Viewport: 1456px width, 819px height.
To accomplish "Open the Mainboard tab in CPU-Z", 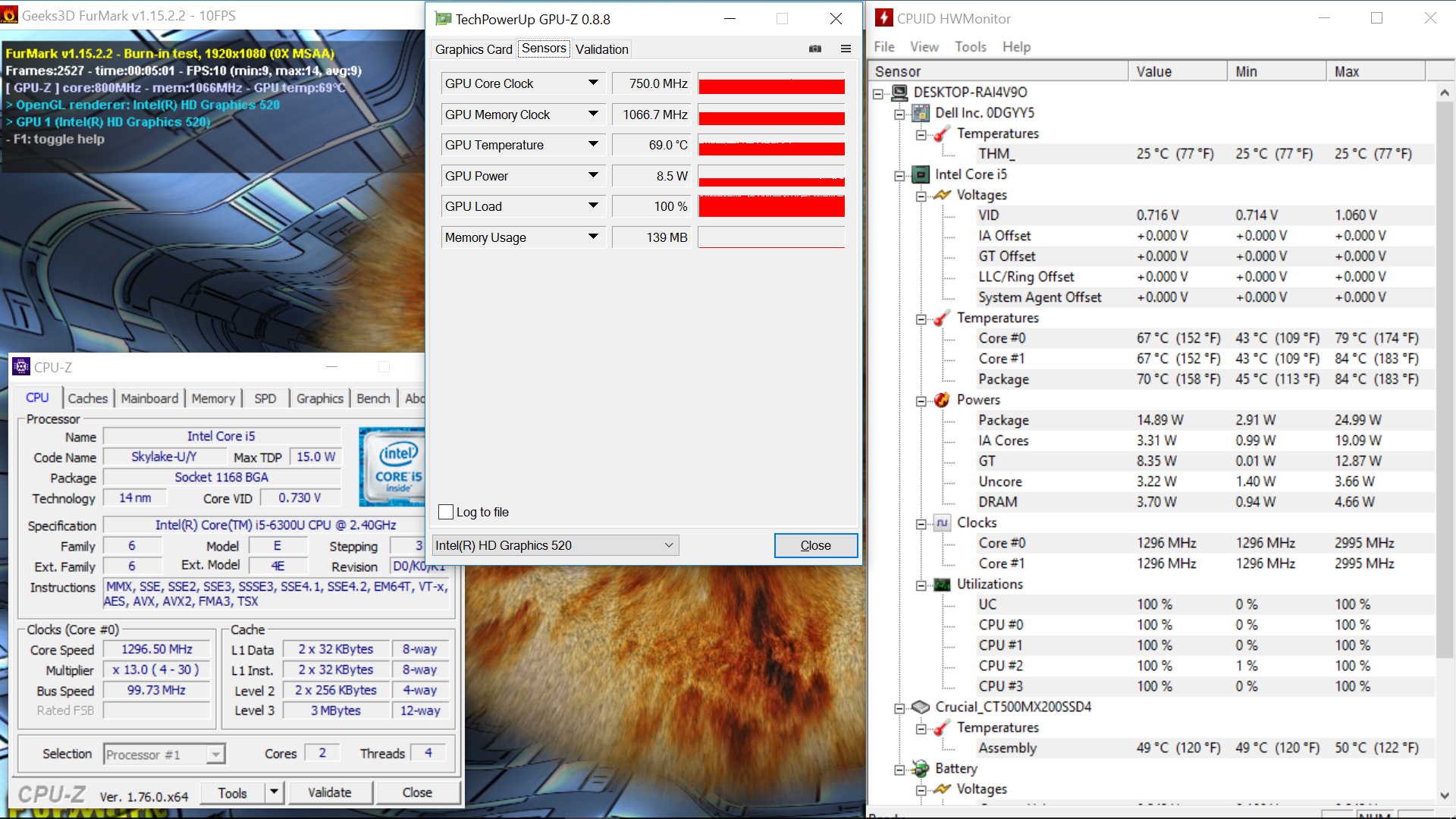I will click(149, 398).
